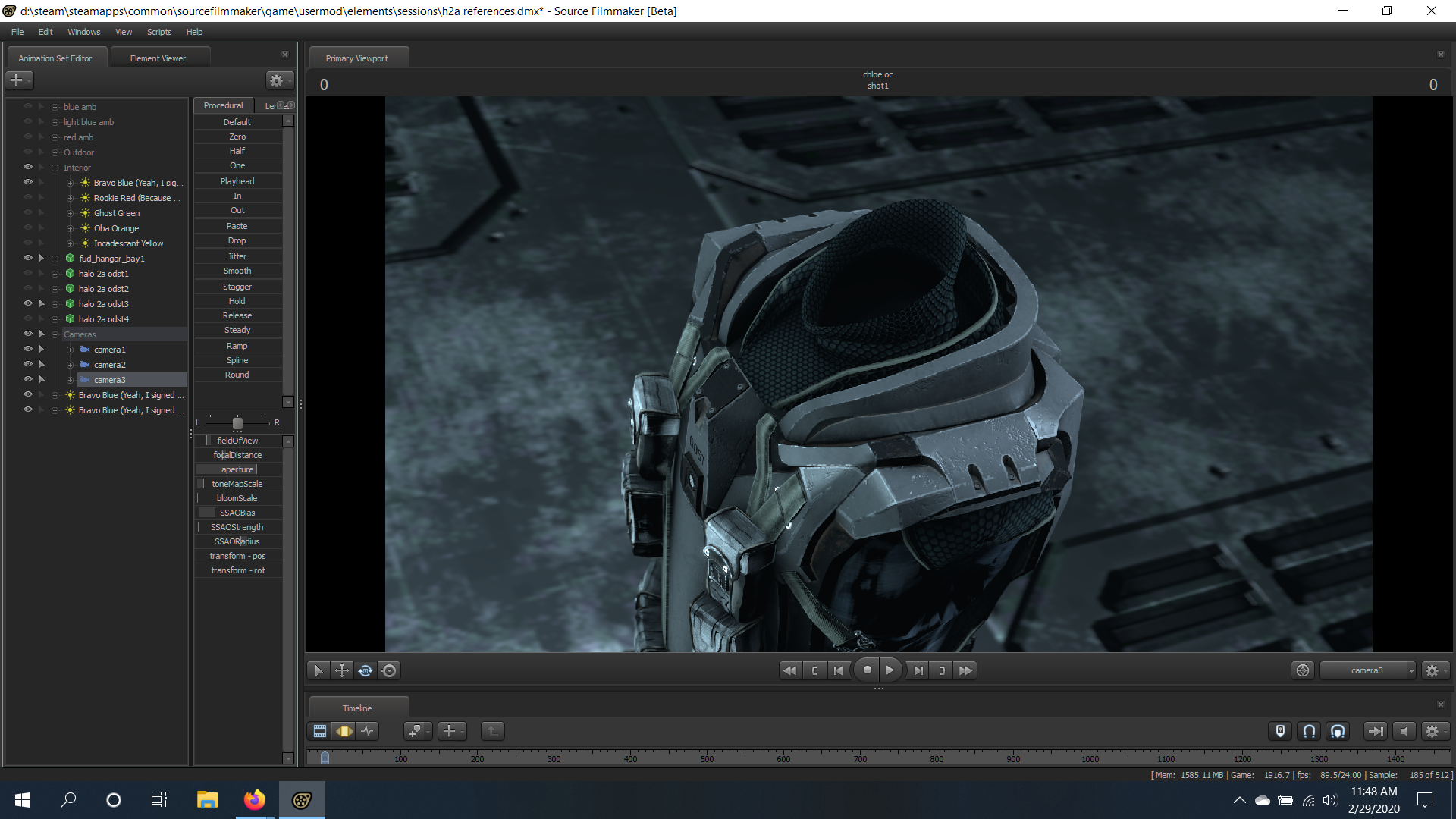Viewport: 1456px width, 819px height.
Task: Step to previous frame
Action: point(838,670)
